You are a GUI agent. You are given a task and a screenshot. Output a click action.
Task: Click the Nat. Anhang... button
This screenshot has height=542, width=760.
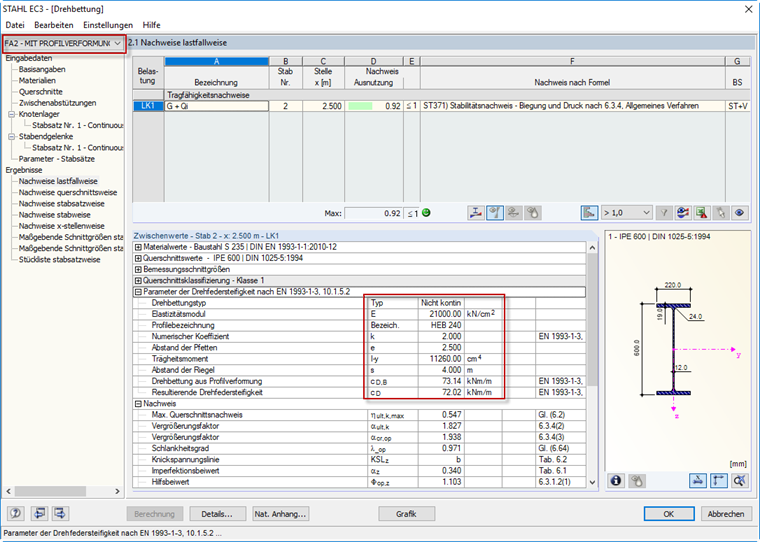point(281,514)
